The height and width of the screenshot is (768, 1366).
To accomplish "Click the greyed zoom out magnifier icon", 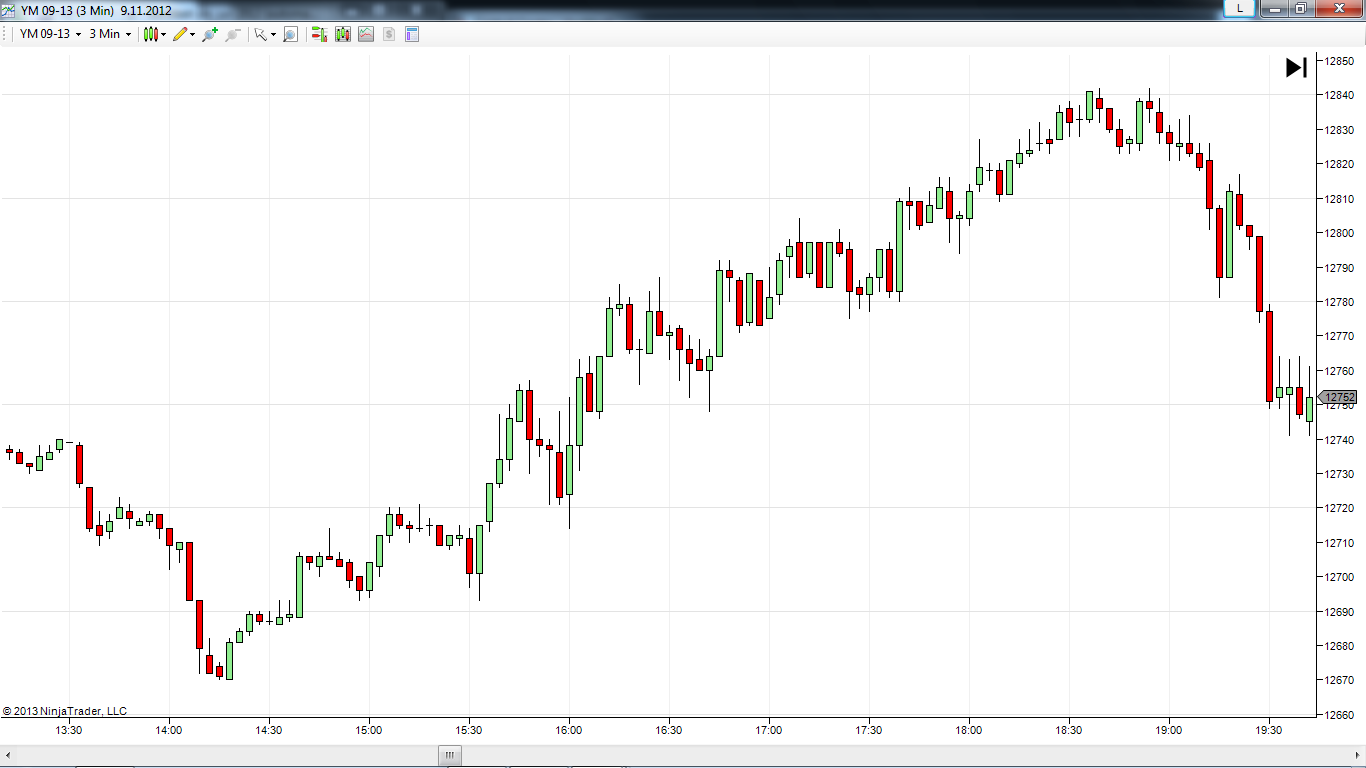I will pyautogui.click(x=233, y=34).
